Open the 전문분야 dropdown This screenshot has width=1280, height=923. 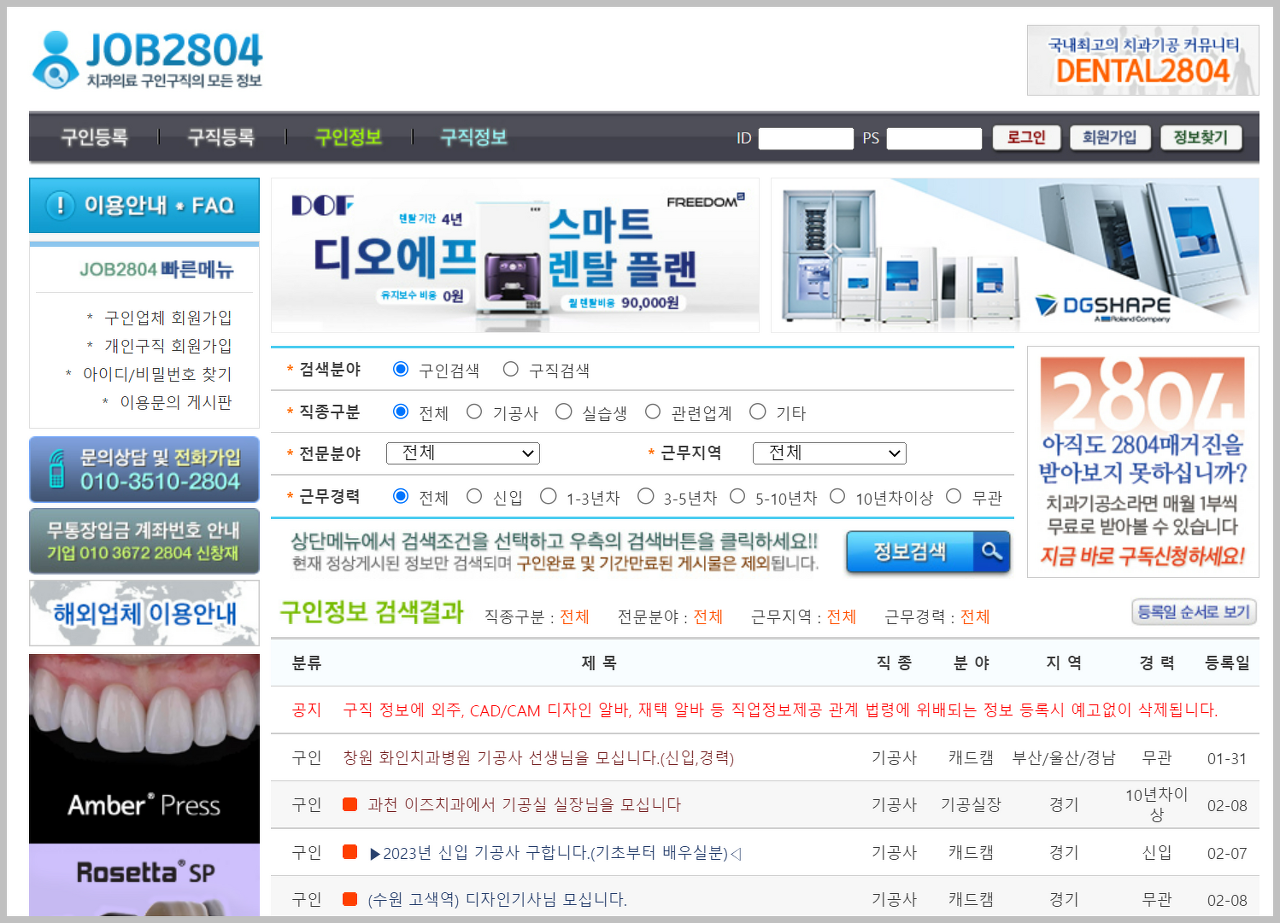point(463,453)
